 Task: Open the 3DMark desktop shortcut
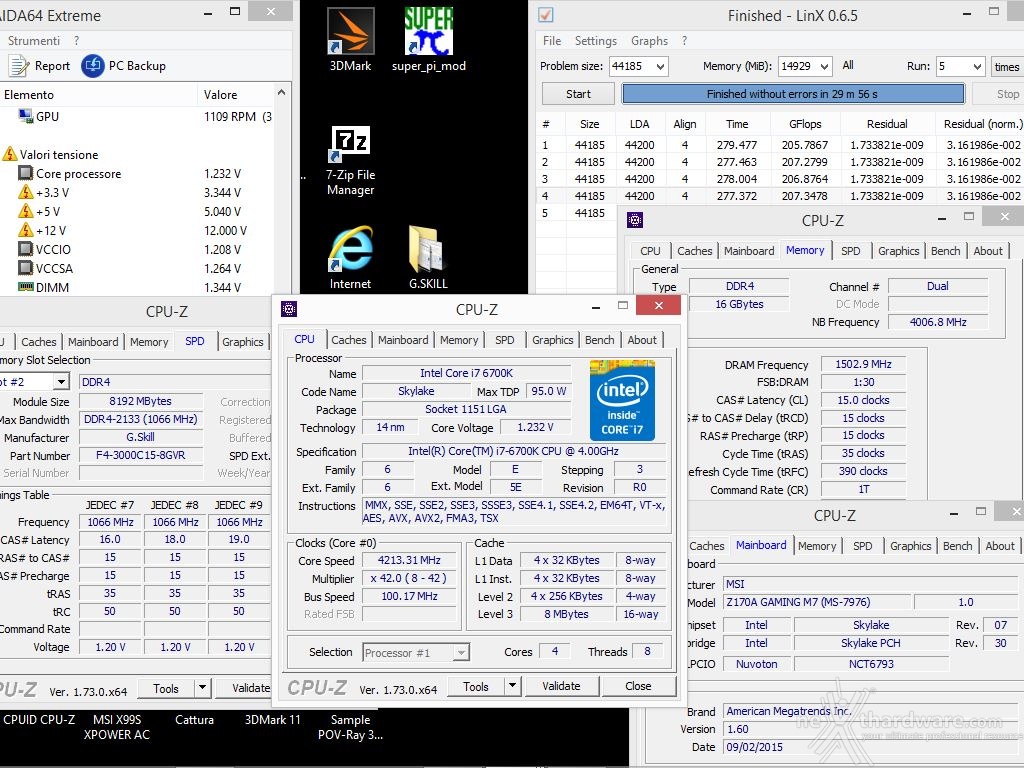click(351, 39)
